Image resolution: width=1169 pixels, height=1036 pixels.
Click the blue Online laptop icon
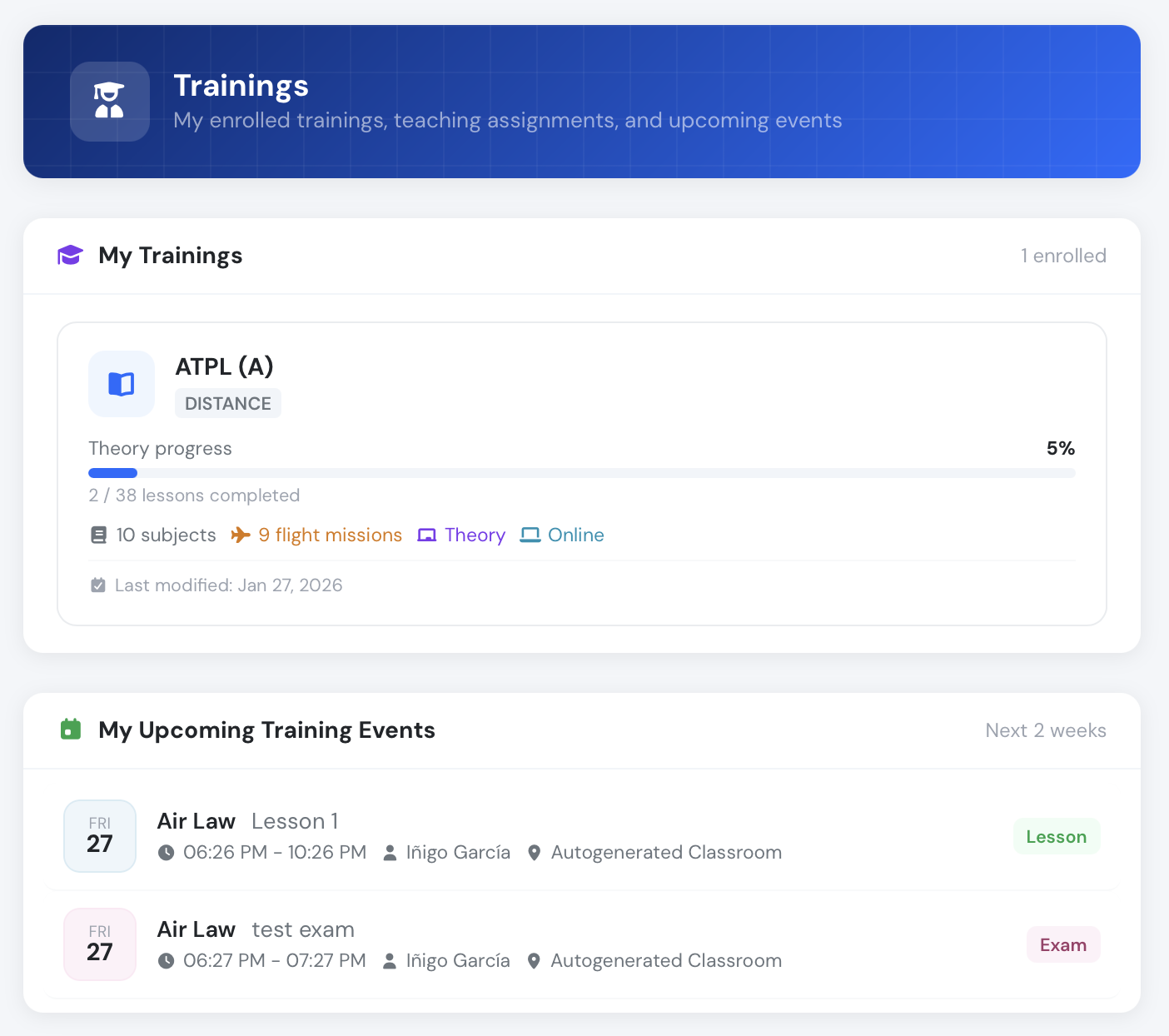530,535
